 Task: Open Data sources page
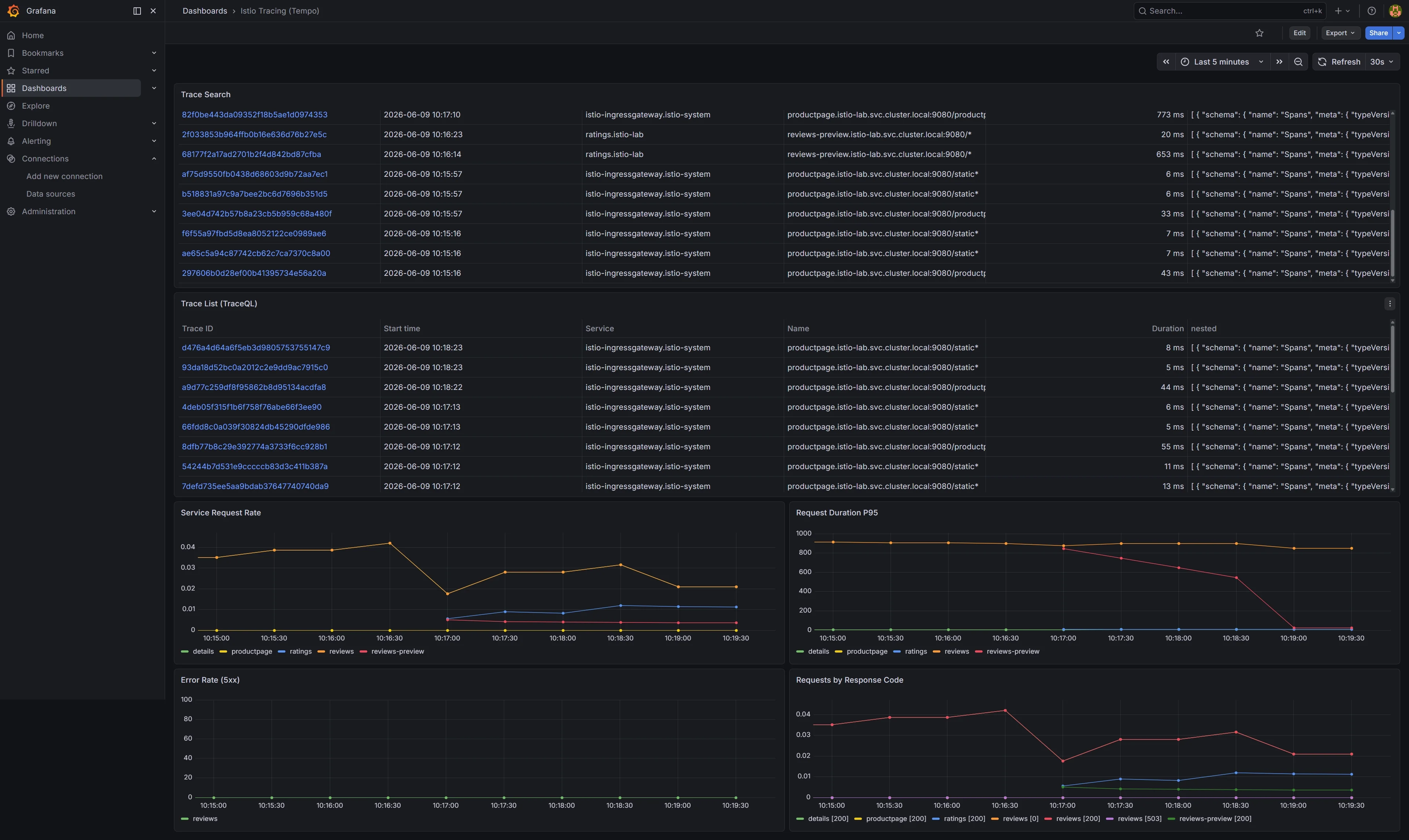tap(50, 194)
